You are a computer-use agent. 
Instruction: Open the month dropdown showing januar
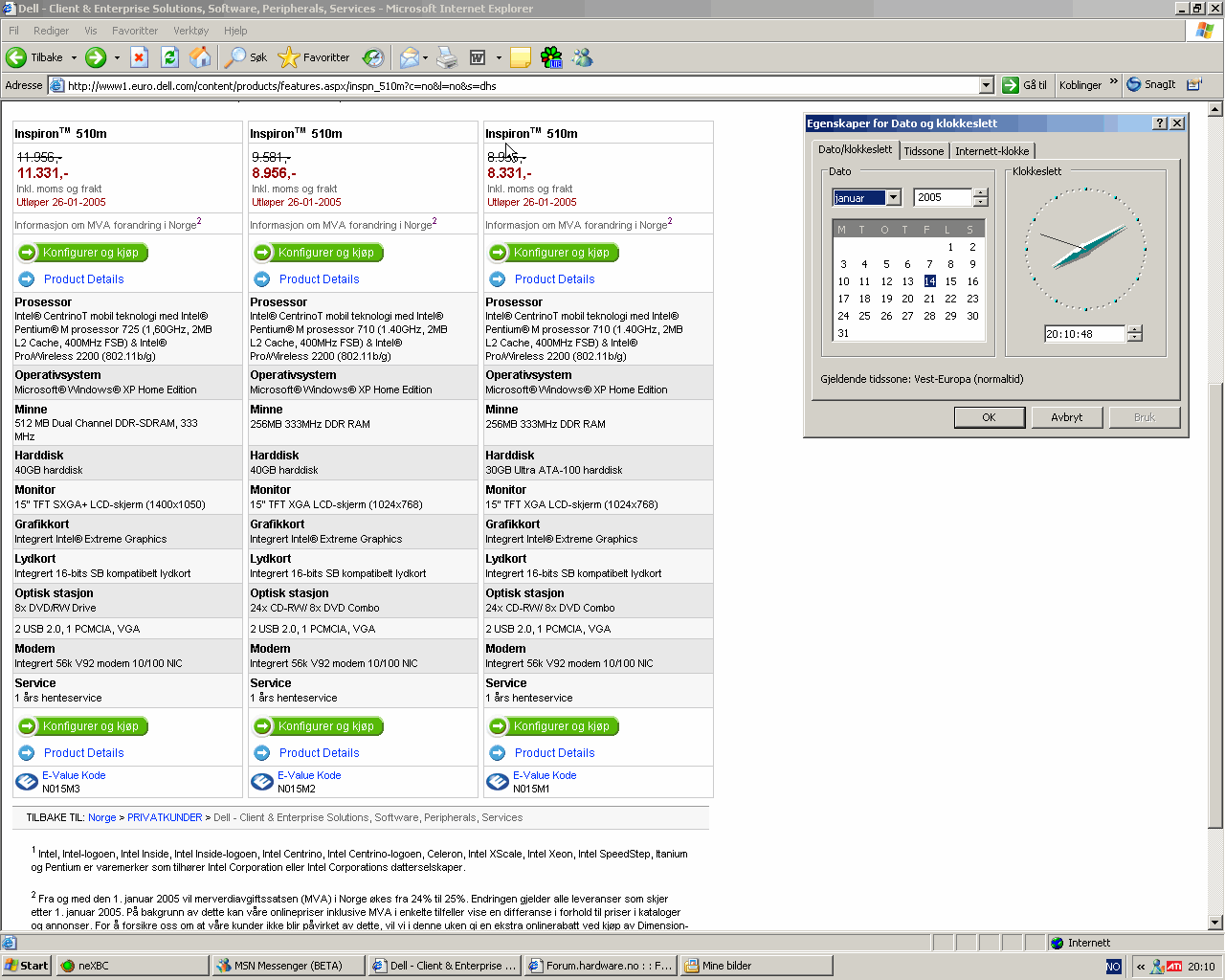coord(893,198)
